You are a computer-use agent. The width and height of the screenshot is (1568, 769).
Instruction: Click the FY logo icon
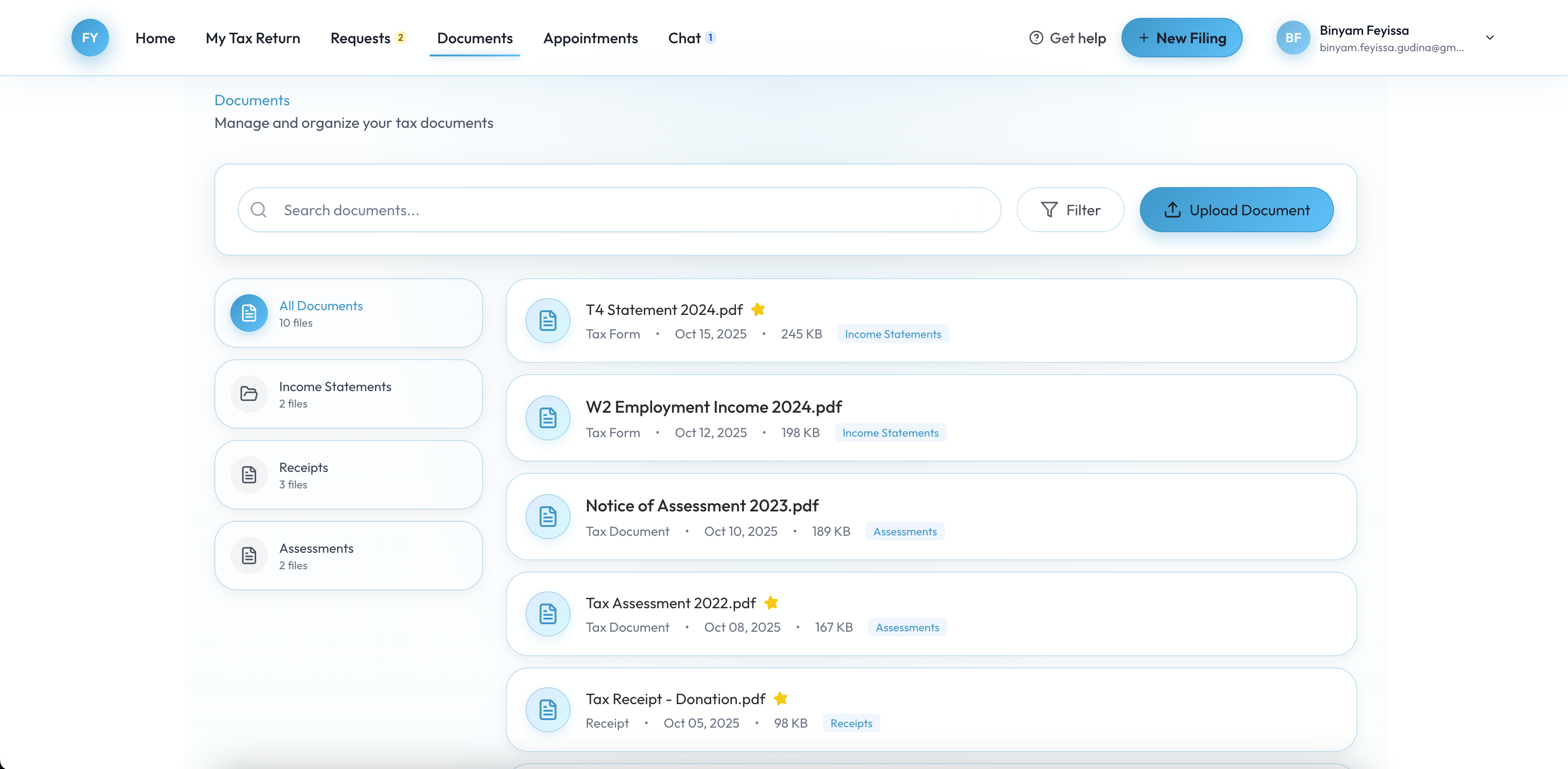click(x=90, y=38)
